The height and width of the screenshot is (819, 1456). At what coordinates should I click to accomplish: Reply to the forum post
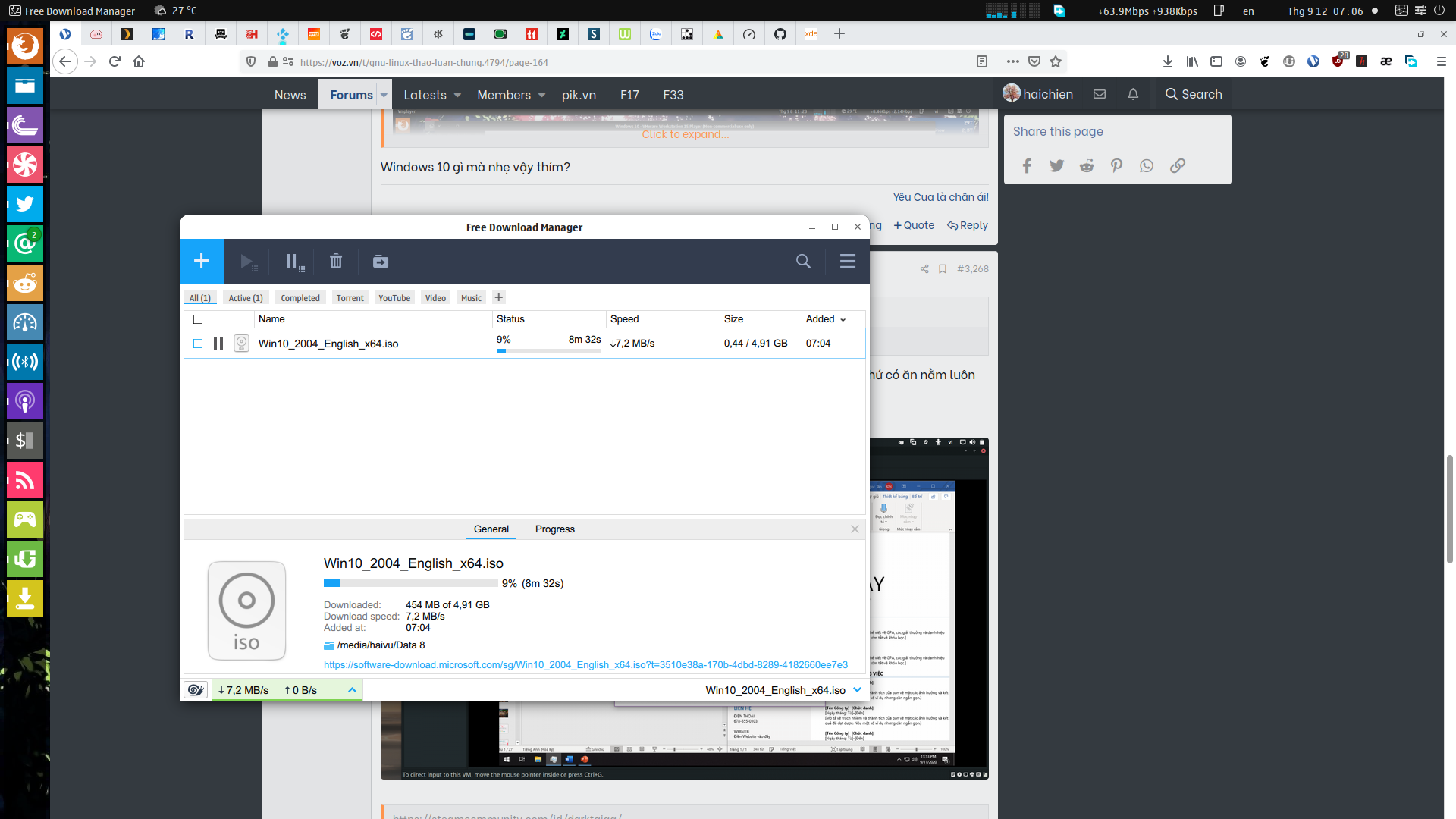[x=968, y=225]
